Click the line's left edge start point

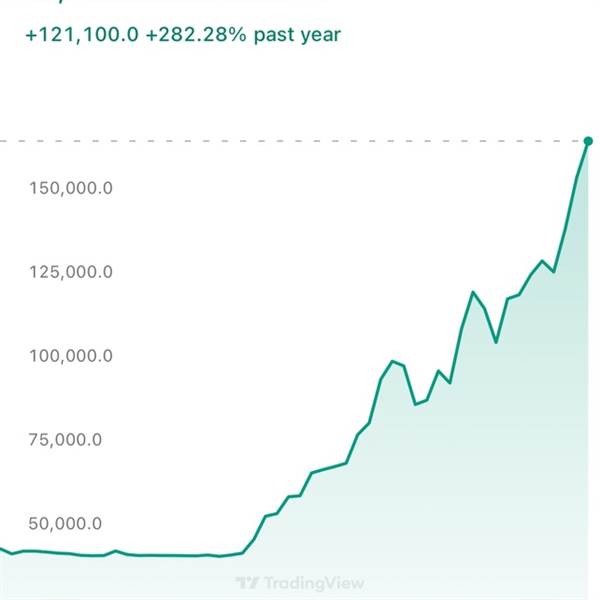(x=2, y=548)
